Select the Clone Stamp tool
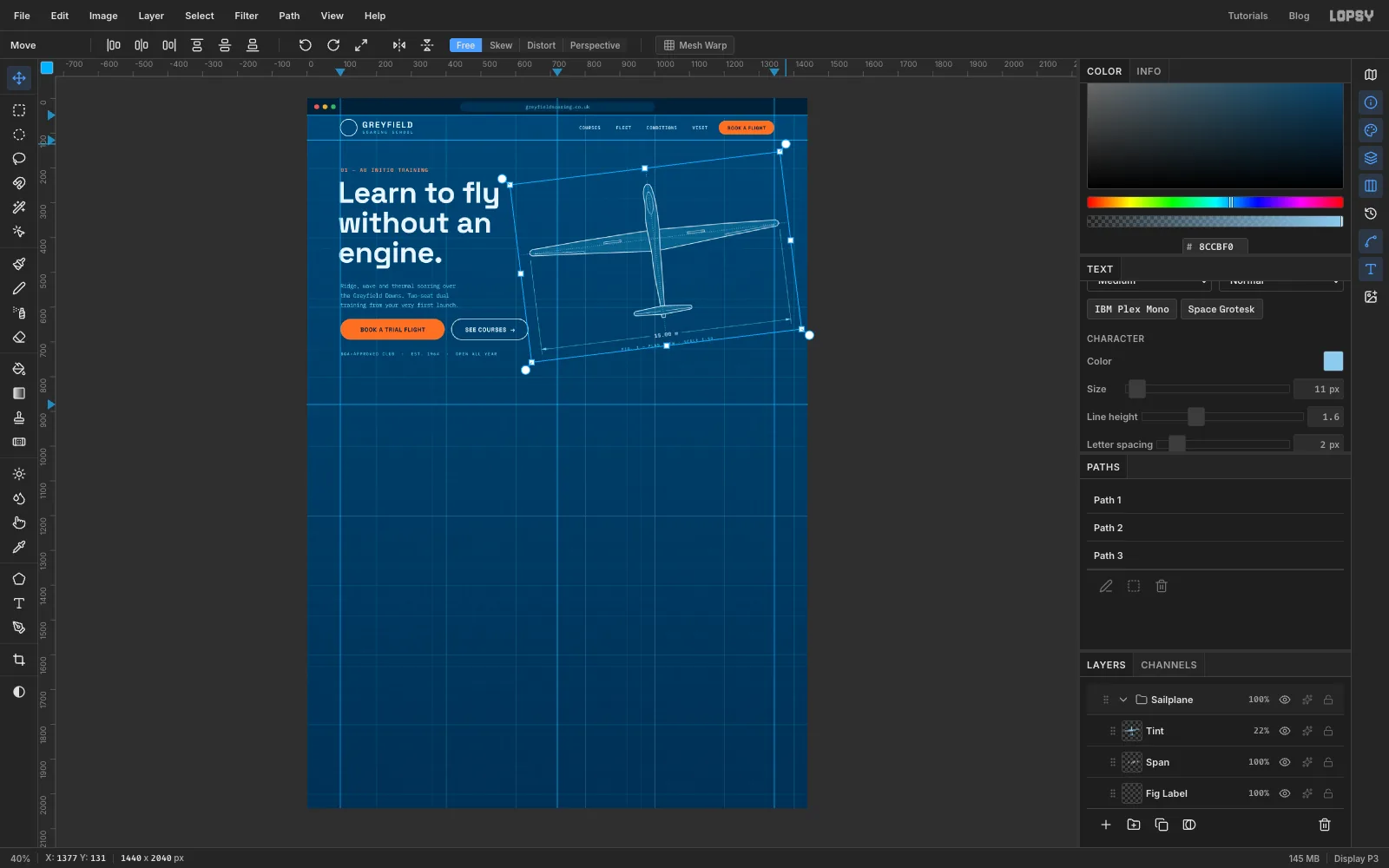This screenshot has height=868, width=1389. click(x=19, y=418)
